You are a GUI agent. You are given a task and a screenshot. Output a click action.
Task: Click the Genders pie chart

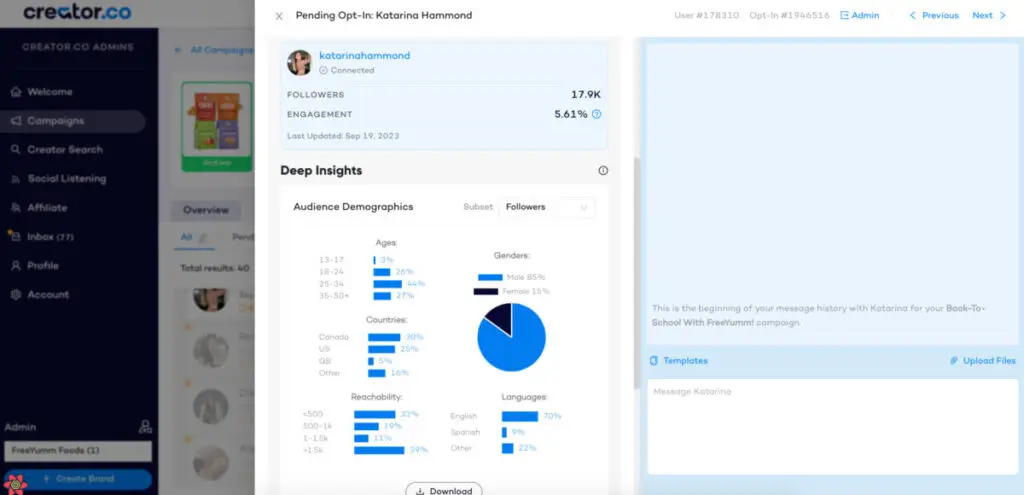511,337
